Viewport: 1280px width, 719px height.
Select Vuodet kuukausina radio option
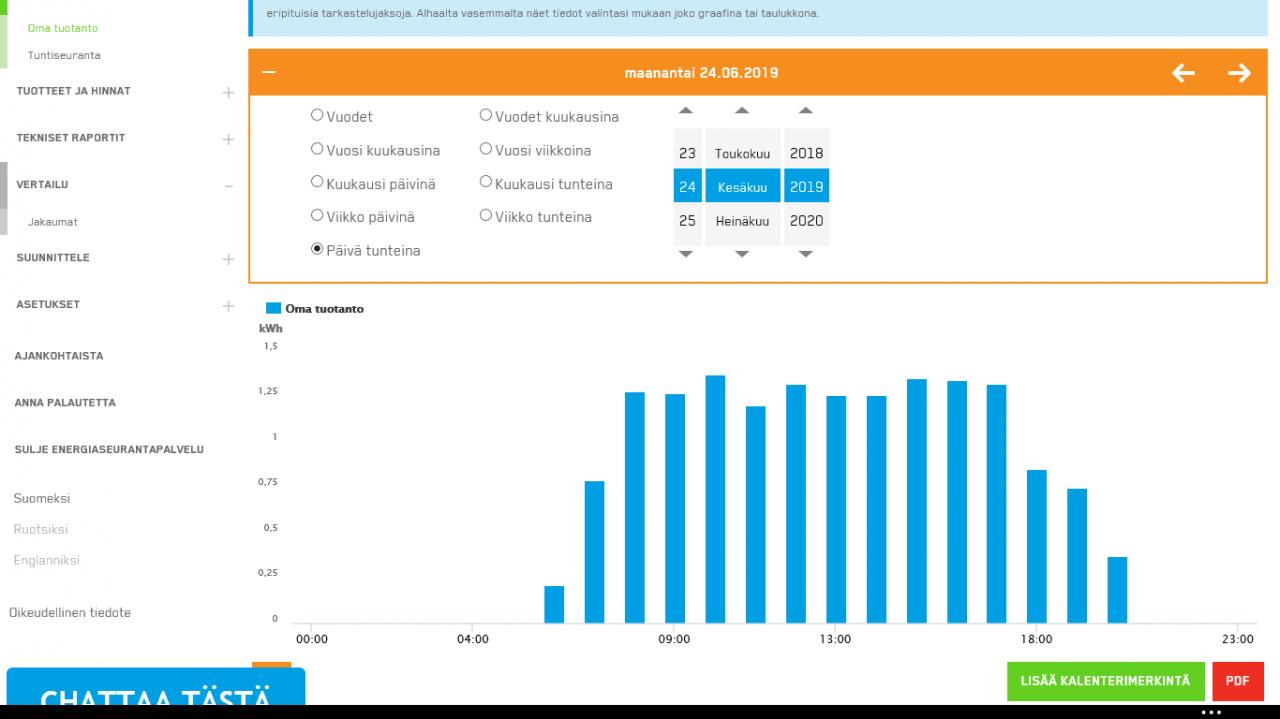486,115
